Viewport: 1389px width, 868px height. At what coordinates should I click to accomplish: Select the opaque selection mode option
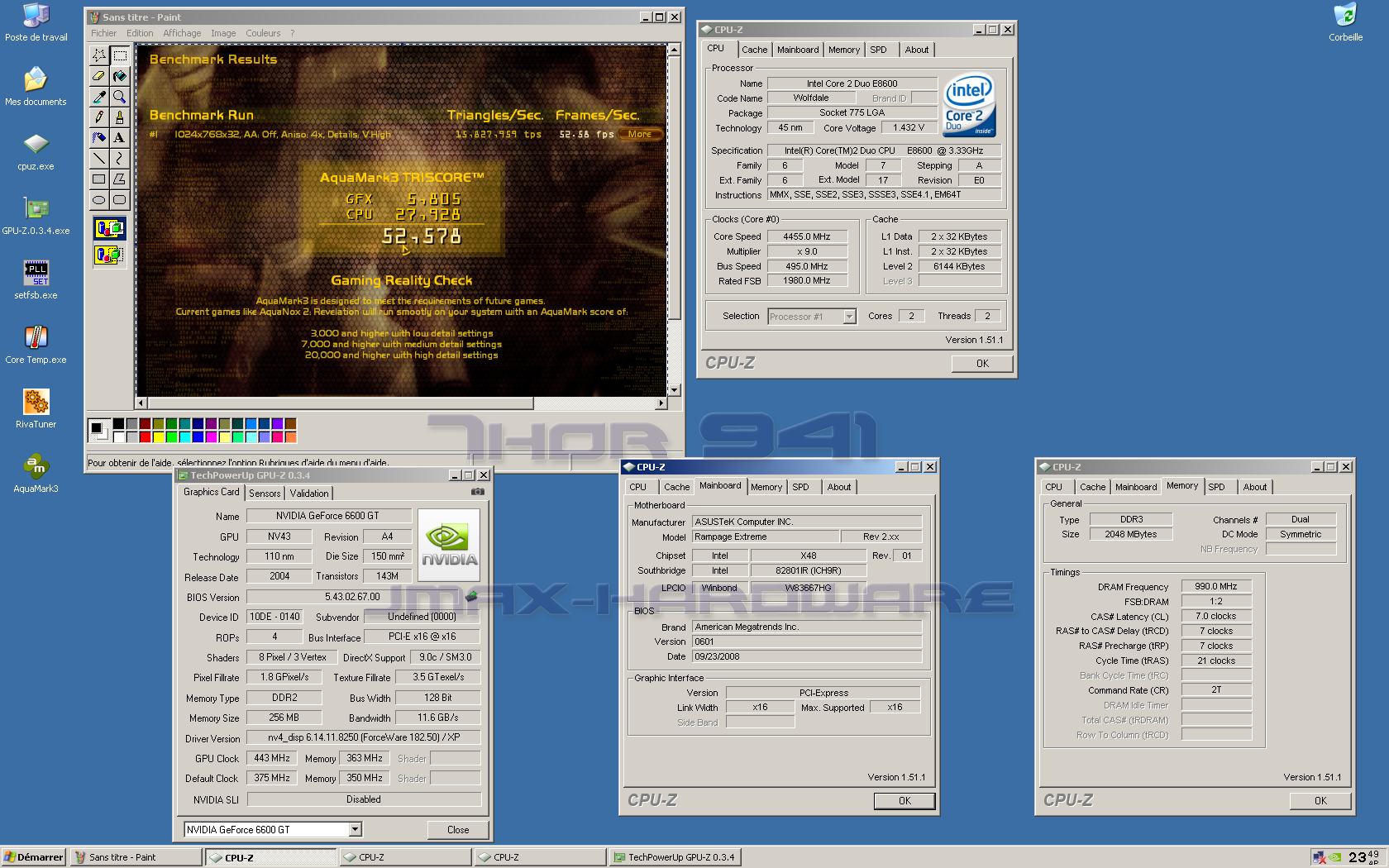pos(109,228)
